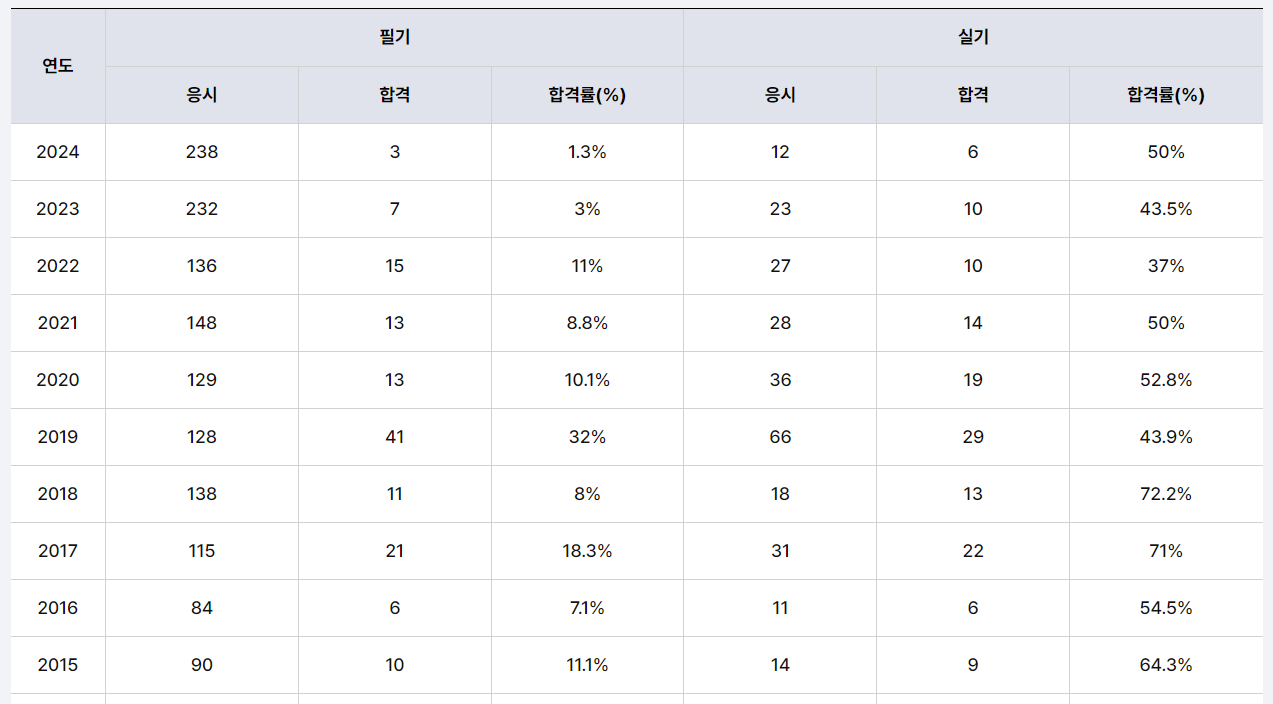Select the 1.3% pass rate cell

[587, 152]
